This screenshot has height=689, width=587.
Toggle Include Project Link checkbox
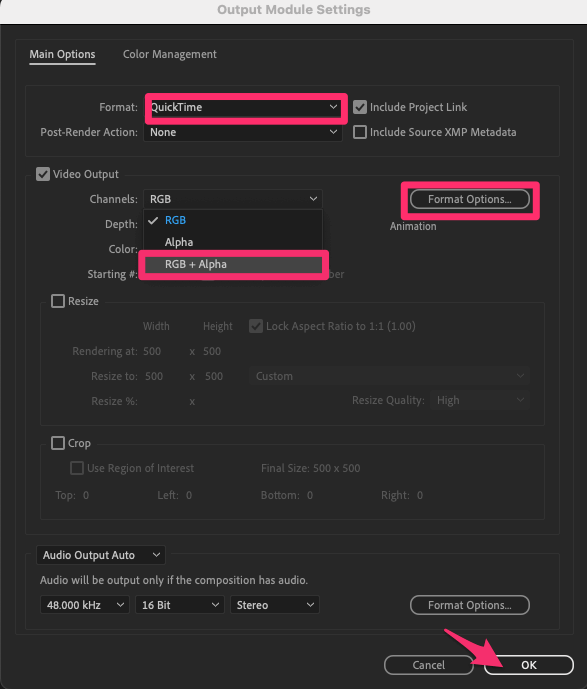[360, 107]
